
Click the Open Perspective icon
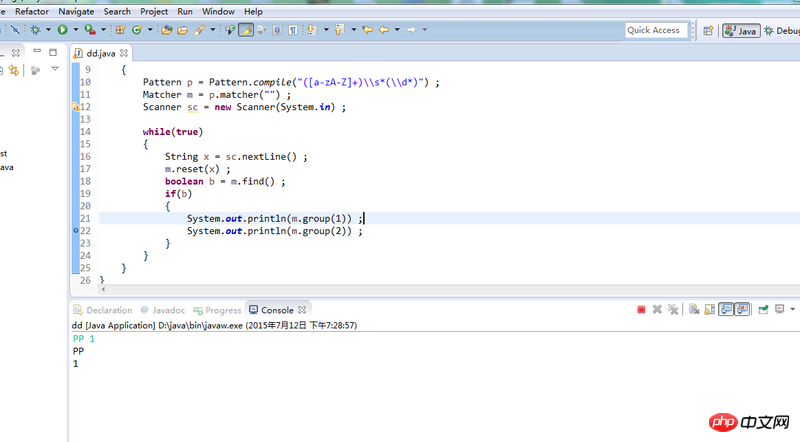tap(708, 31)
